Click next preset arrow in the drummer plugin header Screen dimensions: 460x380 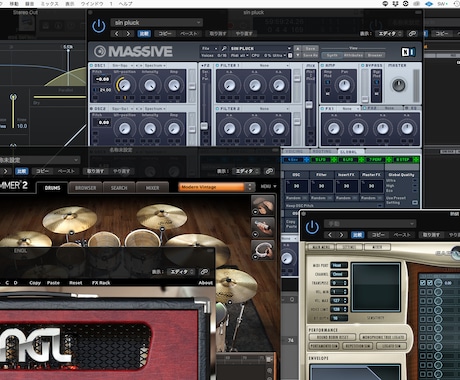pos(5,171)
